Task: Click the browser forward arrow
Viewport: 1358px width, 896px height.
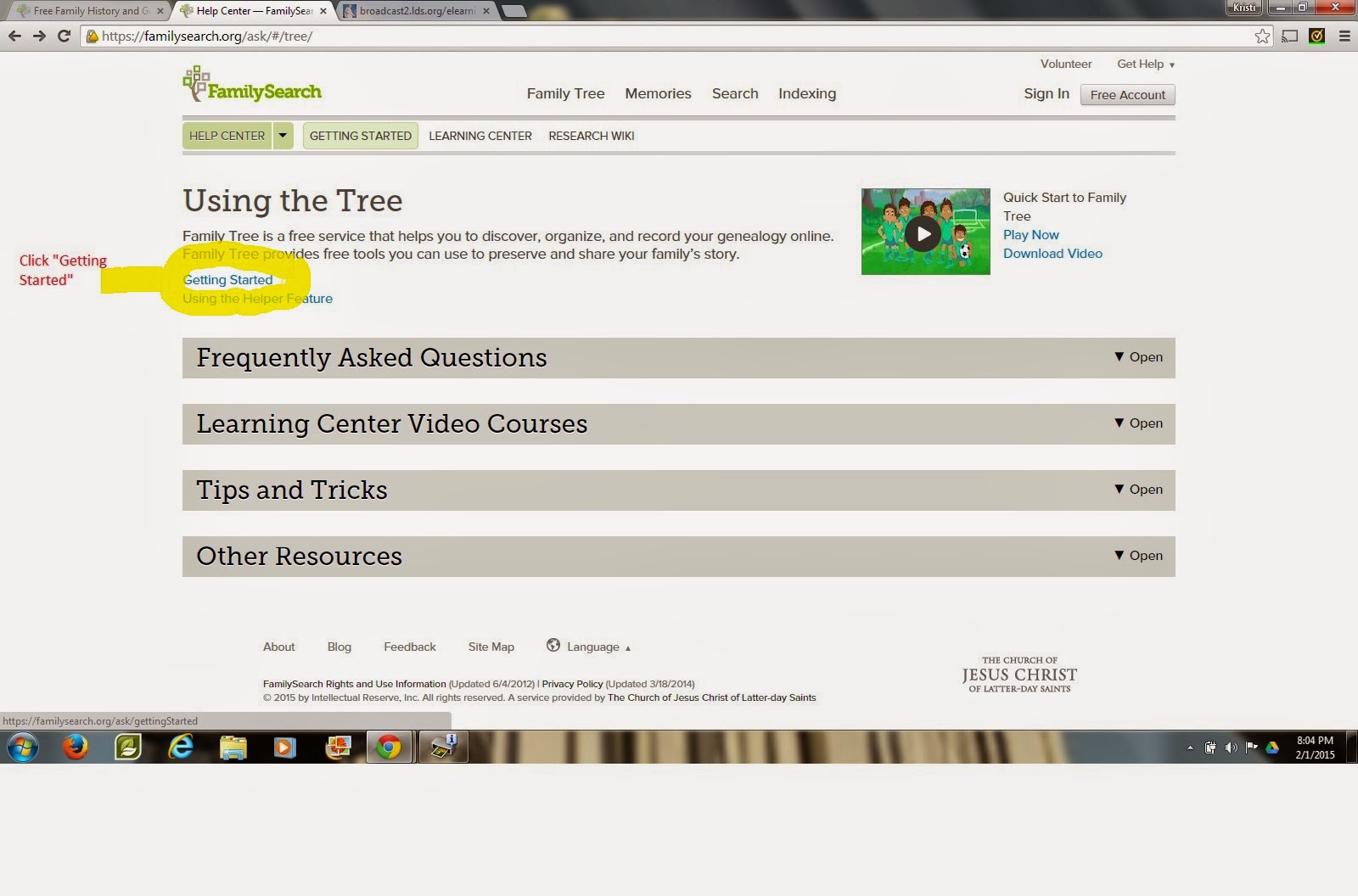Action: [x=39, y=36]
